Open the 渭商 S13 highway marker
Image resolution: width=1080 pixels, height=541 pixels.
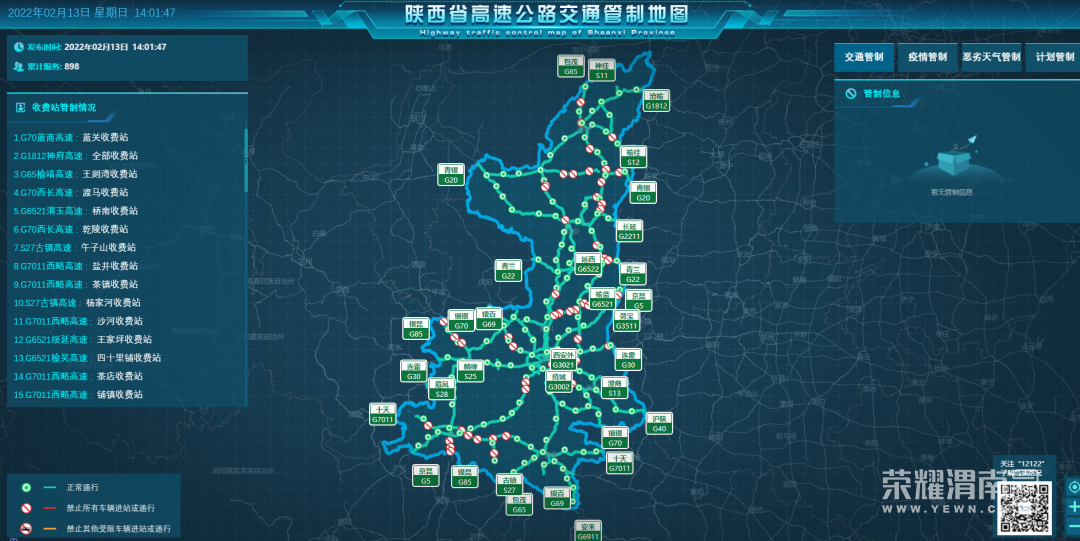(x=614, y=388)
